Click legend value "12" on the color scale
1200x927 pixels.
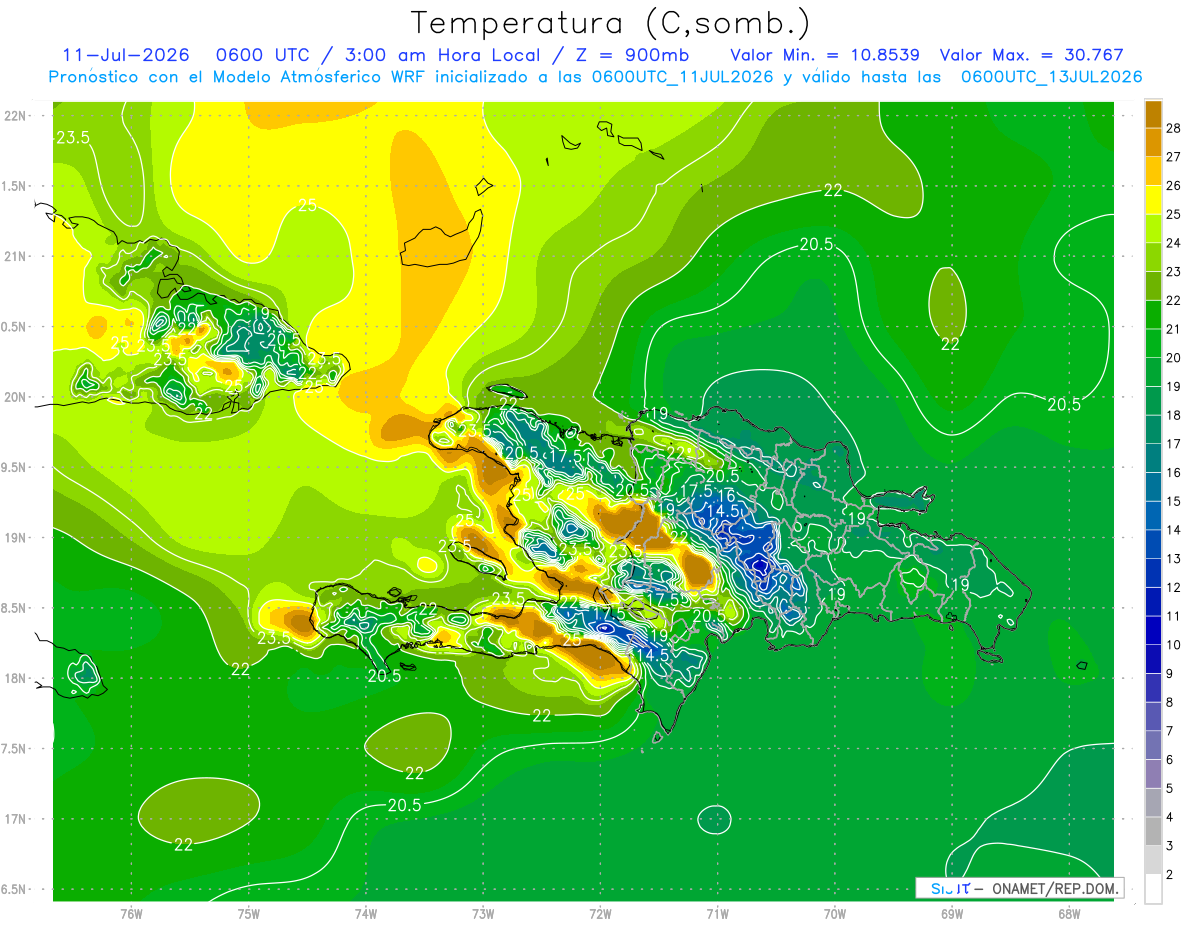point(1175,588)
